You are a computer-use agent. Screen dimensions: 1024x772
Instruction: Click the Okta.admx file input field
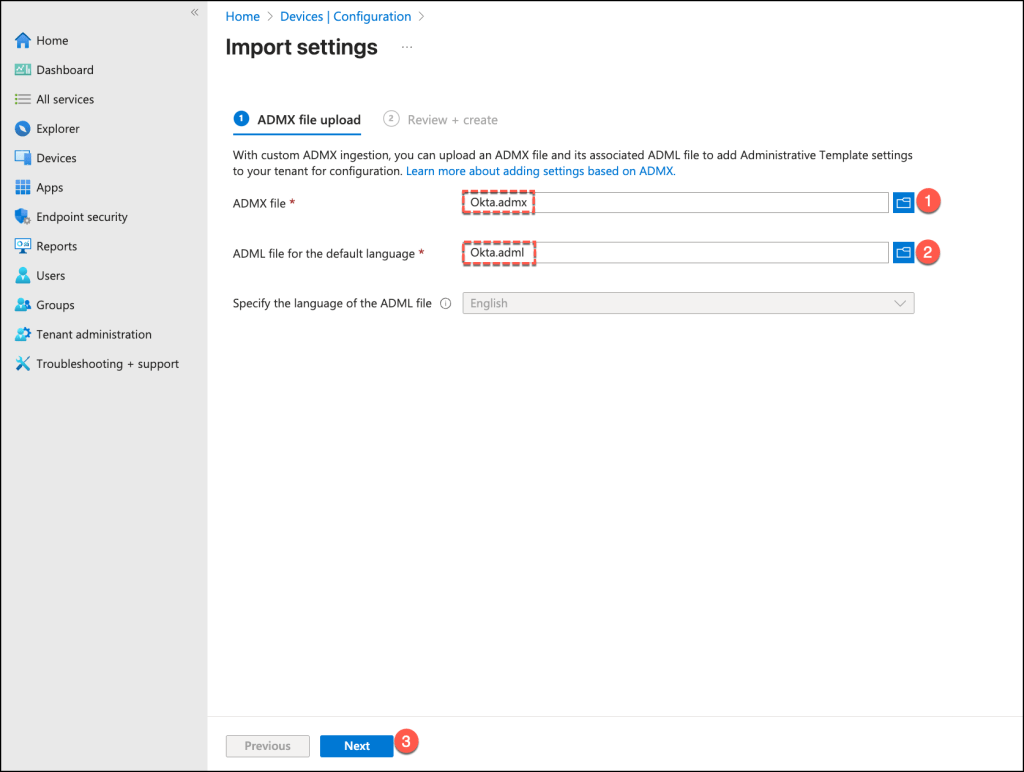[675, 202]
